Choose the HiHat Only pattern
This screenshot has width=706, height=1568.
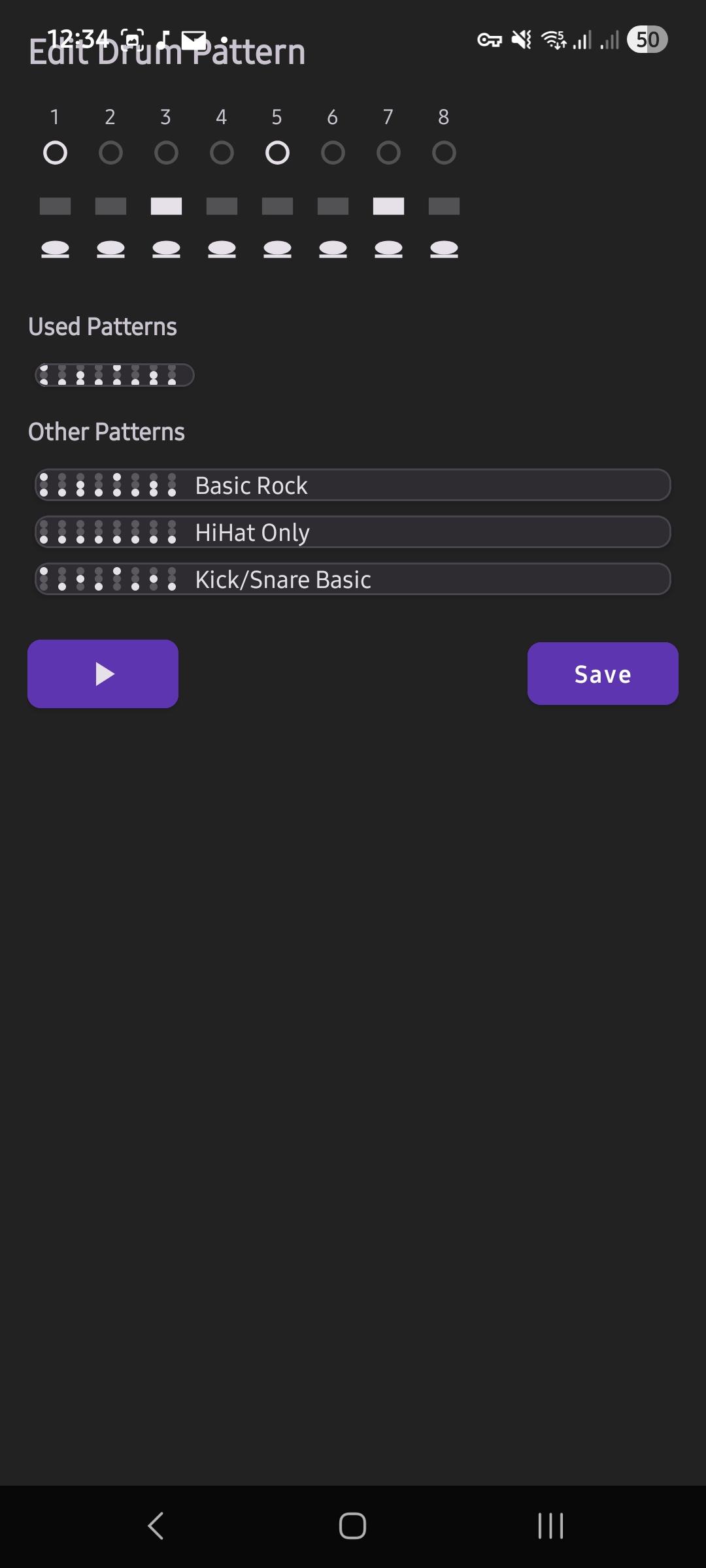point(352,532)
